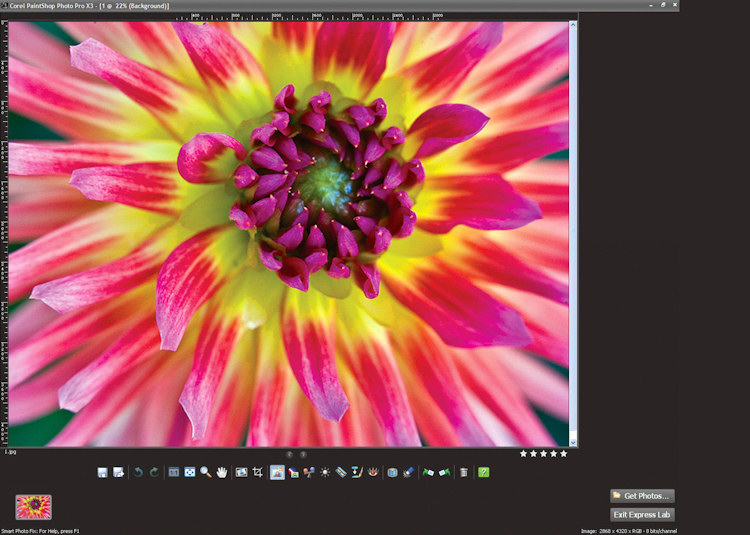Redo the last undone edit
Screen dimensions: 750x535
[154, 471]
